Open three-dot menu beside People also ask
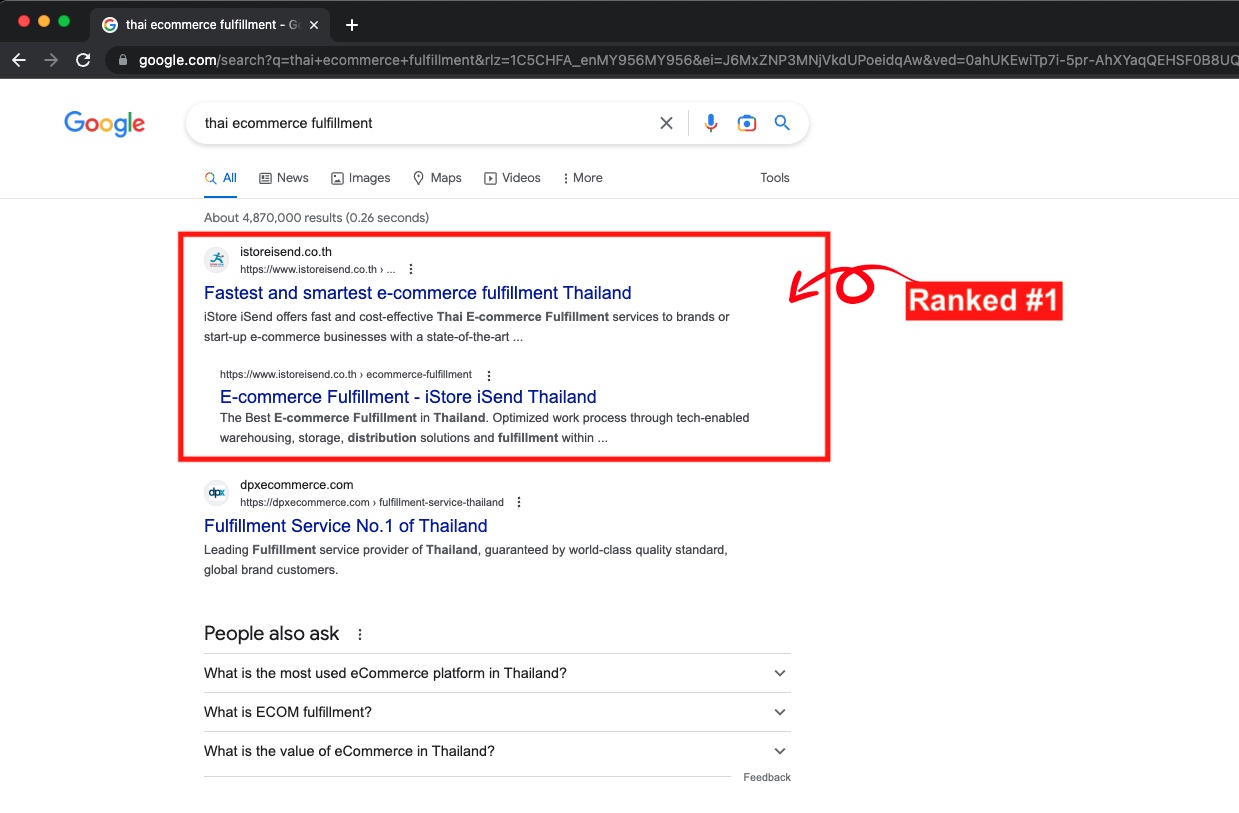The width and height of the screenshot is (1239, 813). click(x=360, y=634)
